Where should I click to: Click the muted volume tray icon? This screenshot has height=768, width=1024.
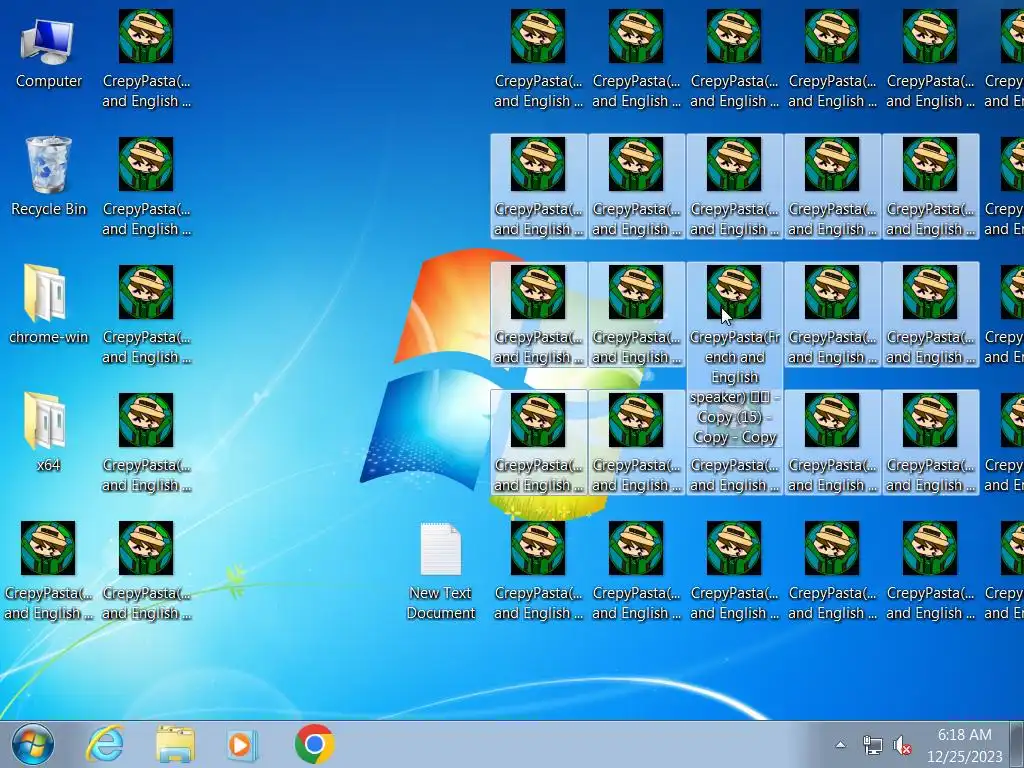click(x=902, y=744)
